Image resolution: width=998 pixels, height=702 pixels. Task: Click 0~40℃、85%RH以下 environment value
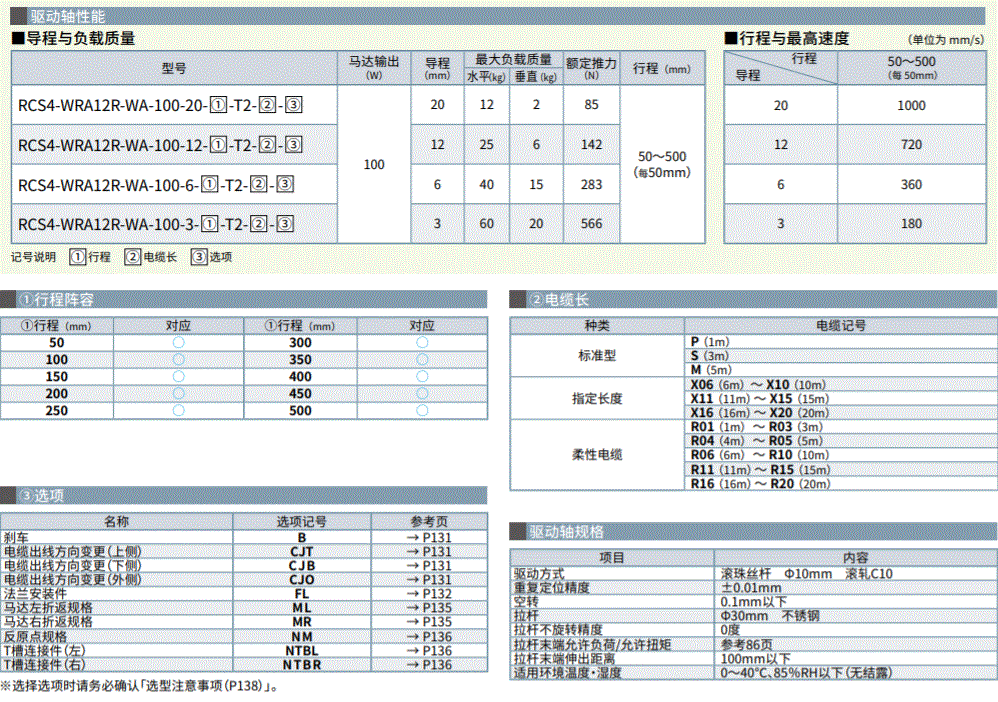[x=806, y=672]
